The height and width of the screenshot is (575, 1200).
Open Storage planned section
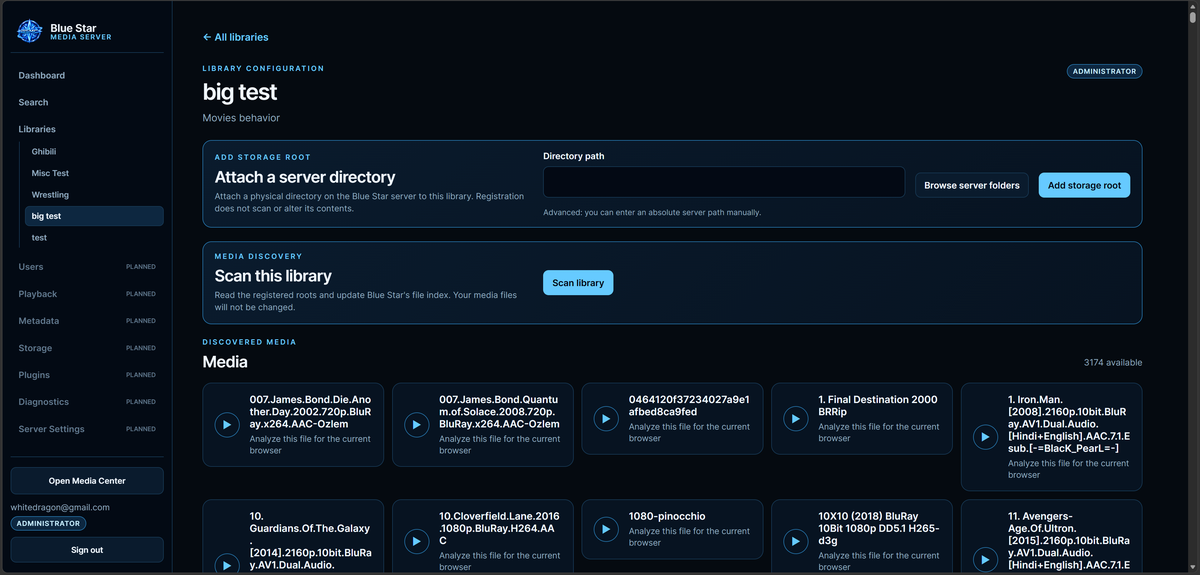(87, 348)
